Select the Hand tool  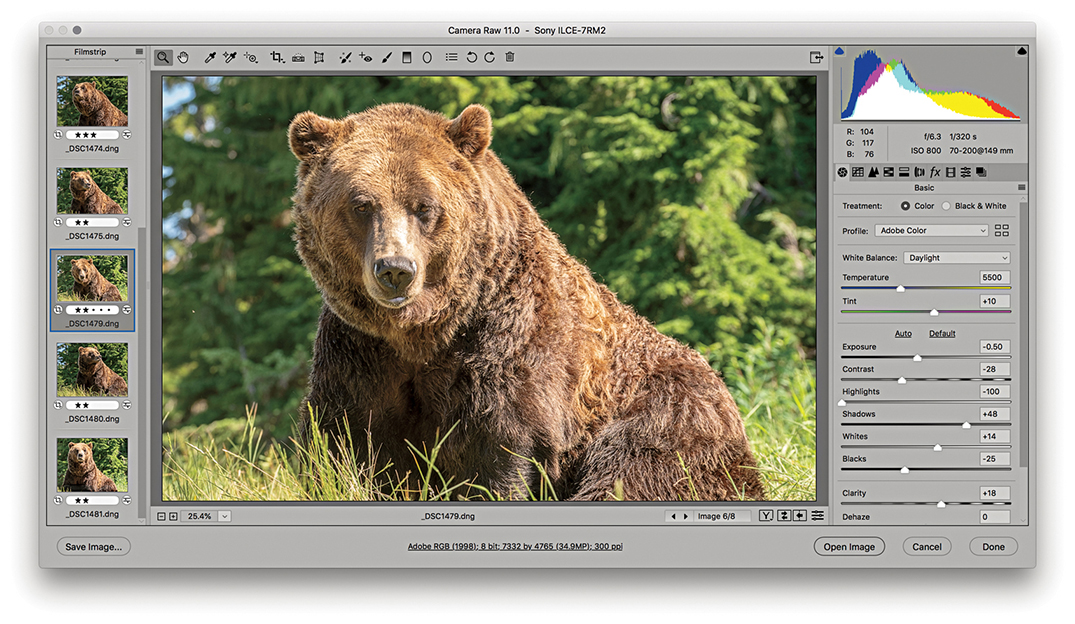pyautogui.click(x=183, y=58)
